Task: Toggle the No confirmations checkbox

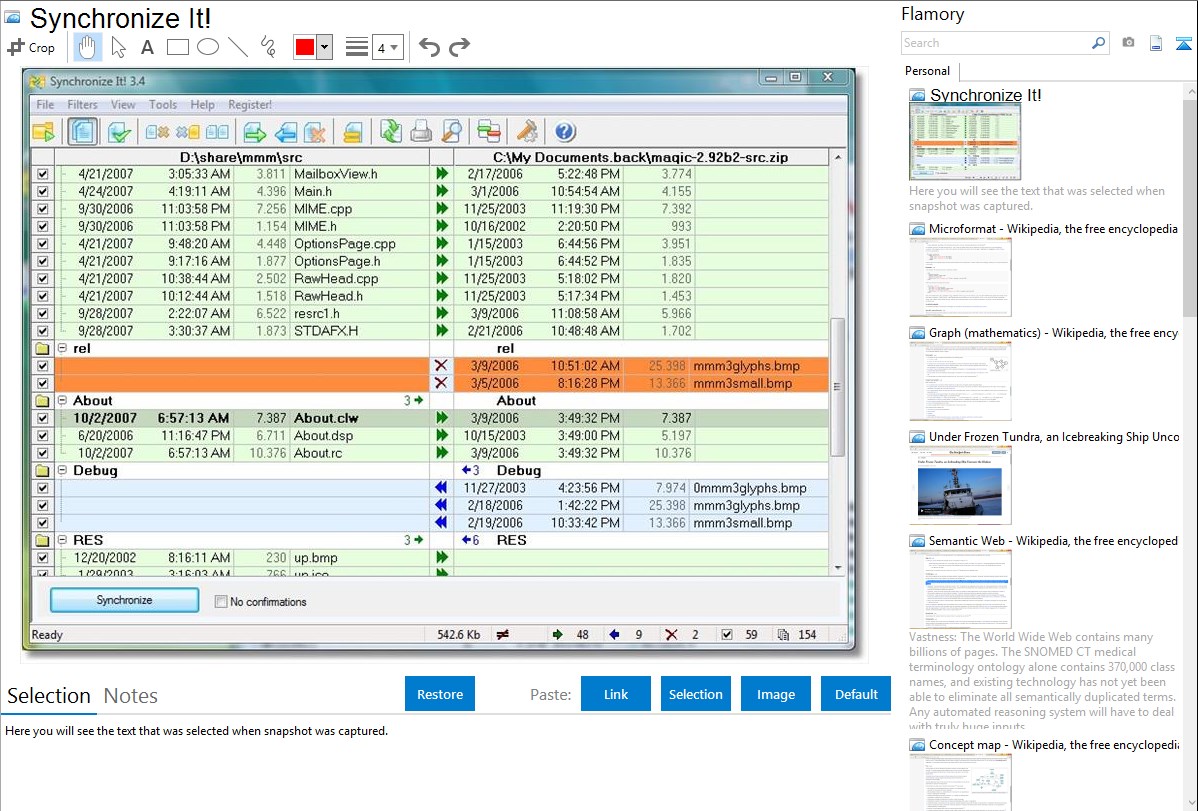Action: pos(222,602)
